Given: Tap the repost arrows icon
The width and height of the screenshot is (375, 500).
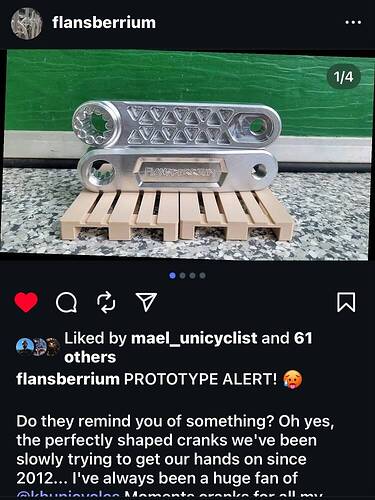Looking at the screenshot, I should coord(106,302).
